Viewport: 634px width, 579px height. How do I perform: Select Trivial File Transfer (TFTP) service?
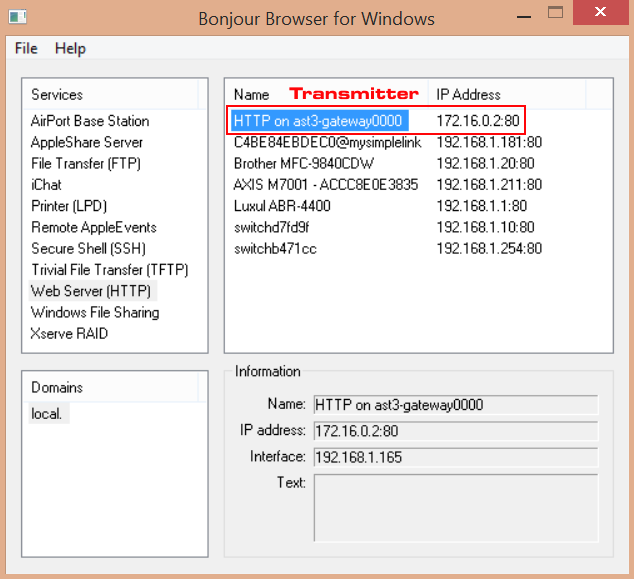[110, 270]
